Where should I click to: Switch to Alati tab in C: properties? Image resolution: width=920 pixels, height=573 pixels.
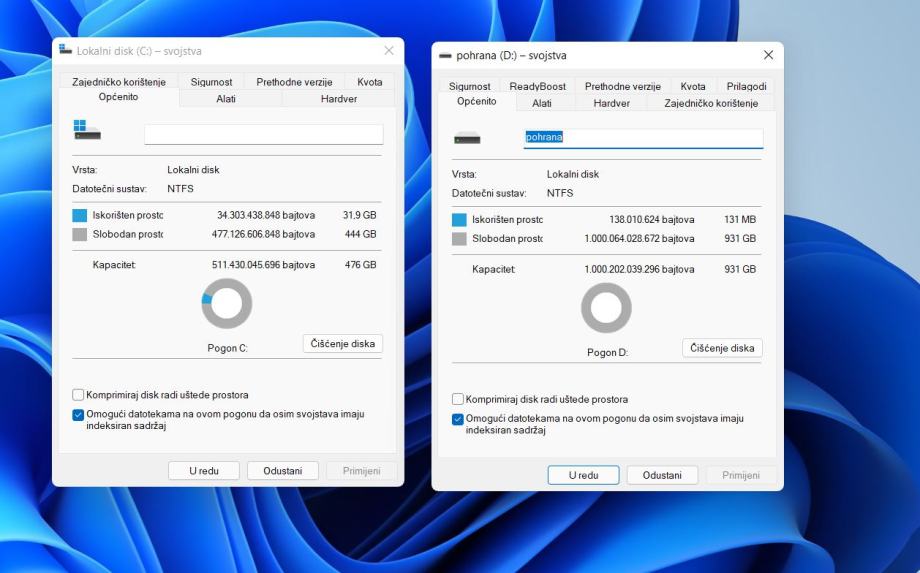(x=226, y=99)
